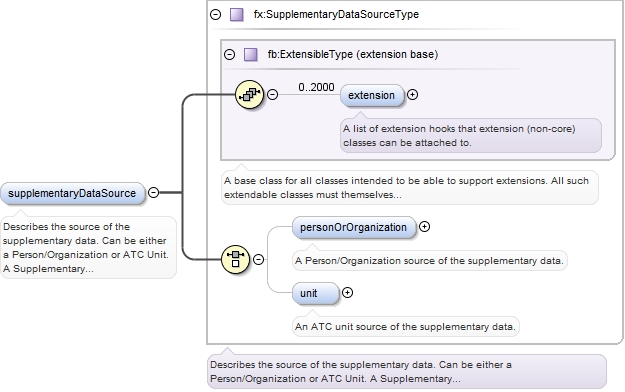Click the purple square icon beside fx:SupplementaryDataSourceType
The height and width of the screenshot is (392, 625).
coord(237,15)
